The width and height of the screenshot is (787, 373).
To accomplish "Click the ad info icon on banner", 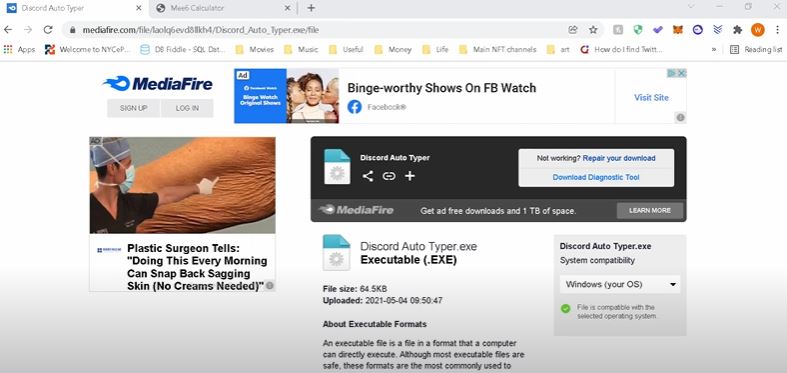I will 680,117.
